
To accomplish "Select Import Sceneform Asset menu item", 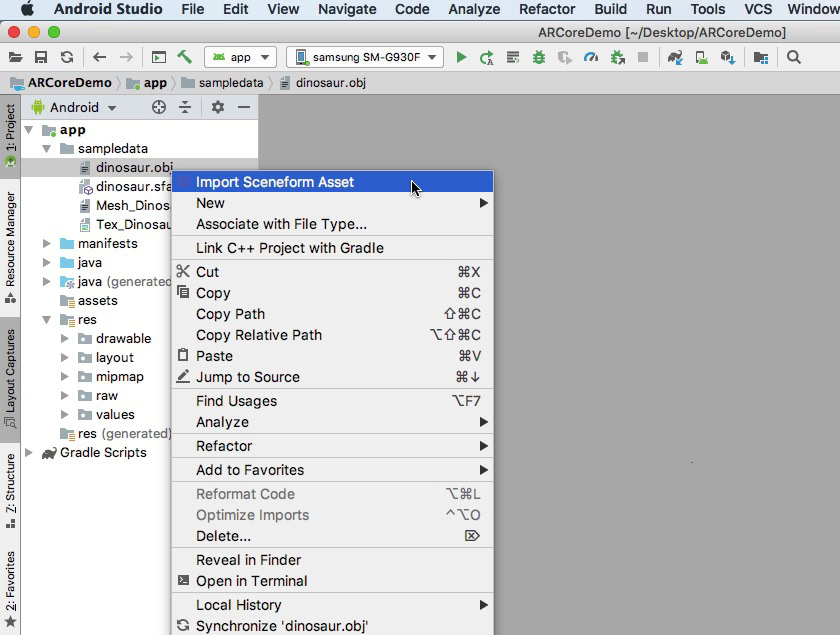I will (275, 182).
